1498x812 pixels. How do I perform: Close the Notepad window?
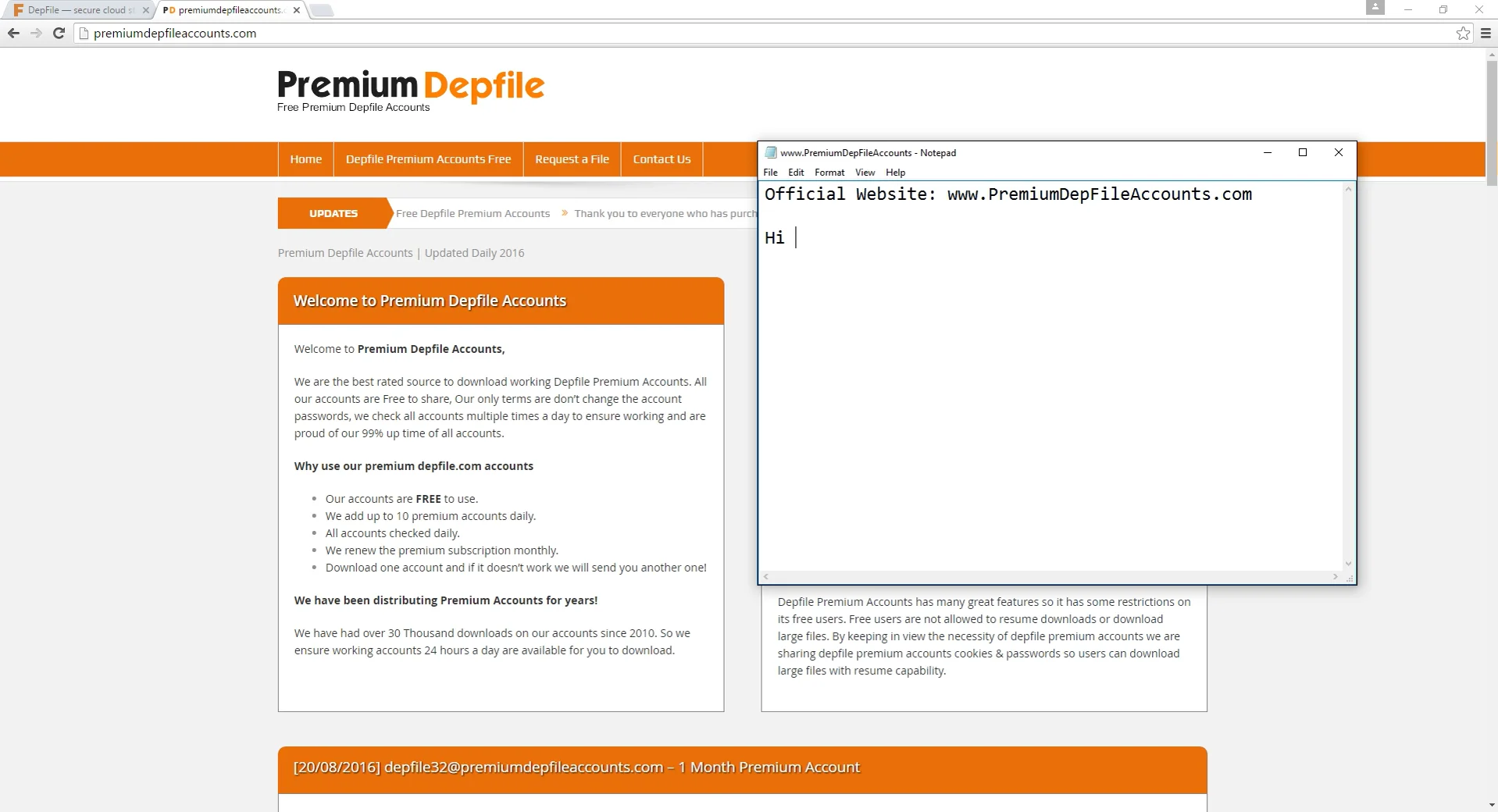click(x=1339, y=152)
